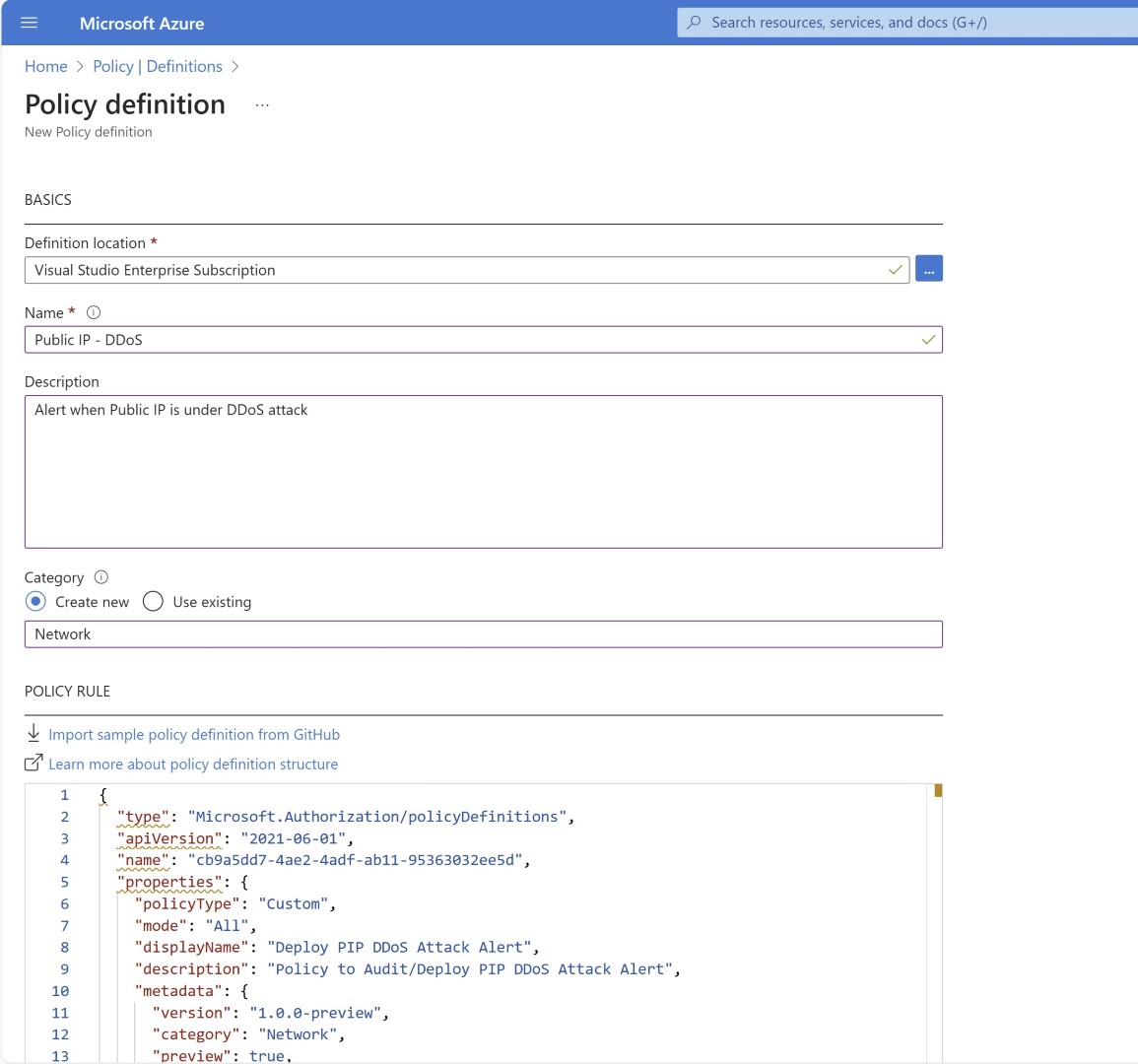Click the download icon beside Import sample policy
The width and height of the screenshot is (1138, 1064).
(x=33, y=733)
